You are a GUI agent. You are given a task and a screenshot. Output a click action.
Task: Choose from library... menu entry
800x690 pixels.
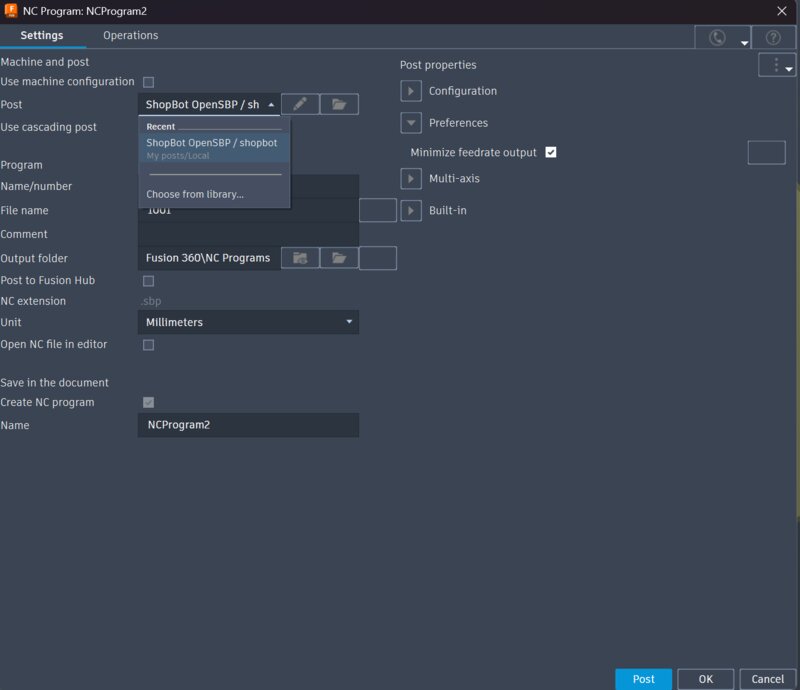pos(195,194)
